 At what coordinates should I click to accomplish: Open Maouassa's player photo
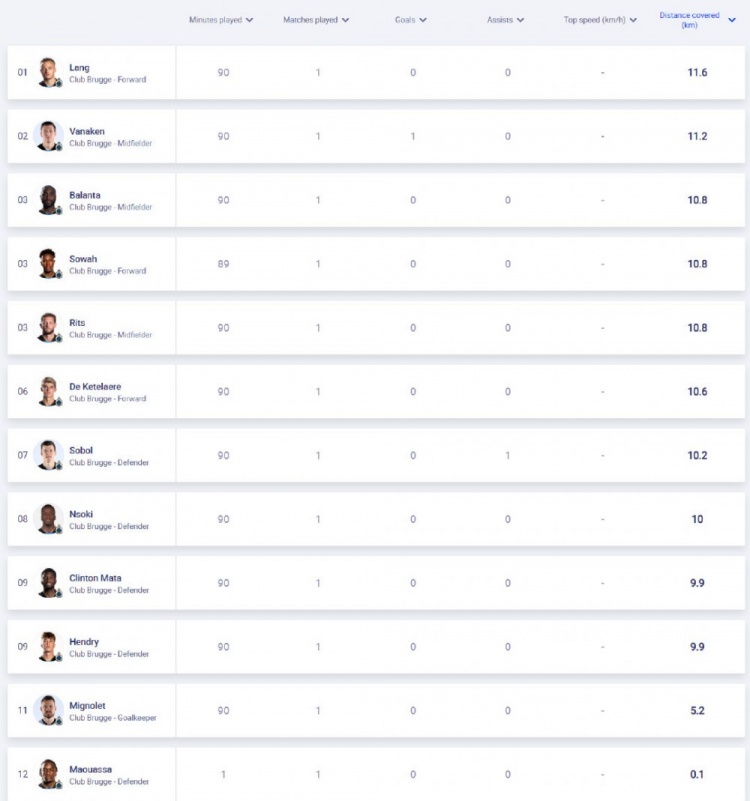point(49,774)
